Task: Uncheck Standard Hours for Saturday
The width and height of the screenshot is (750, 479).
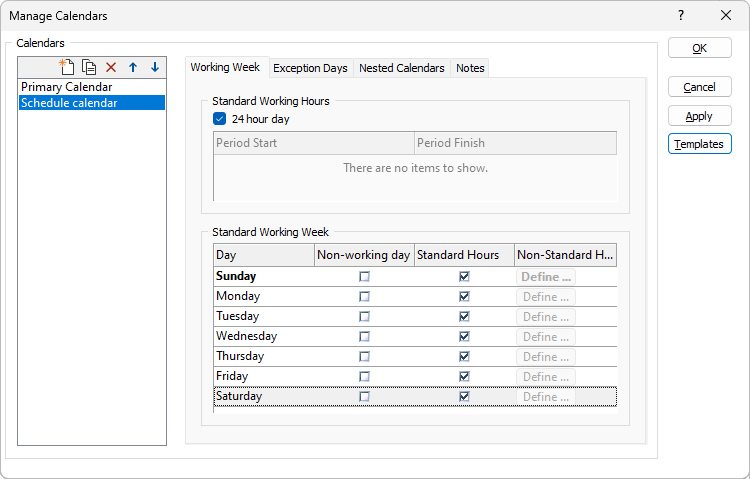Action: click(464, 397)
